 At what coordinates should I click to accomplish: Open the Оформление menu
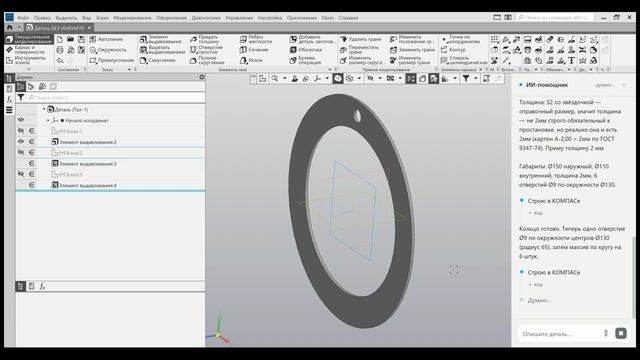pyautogui.click(x=171, y=18)
